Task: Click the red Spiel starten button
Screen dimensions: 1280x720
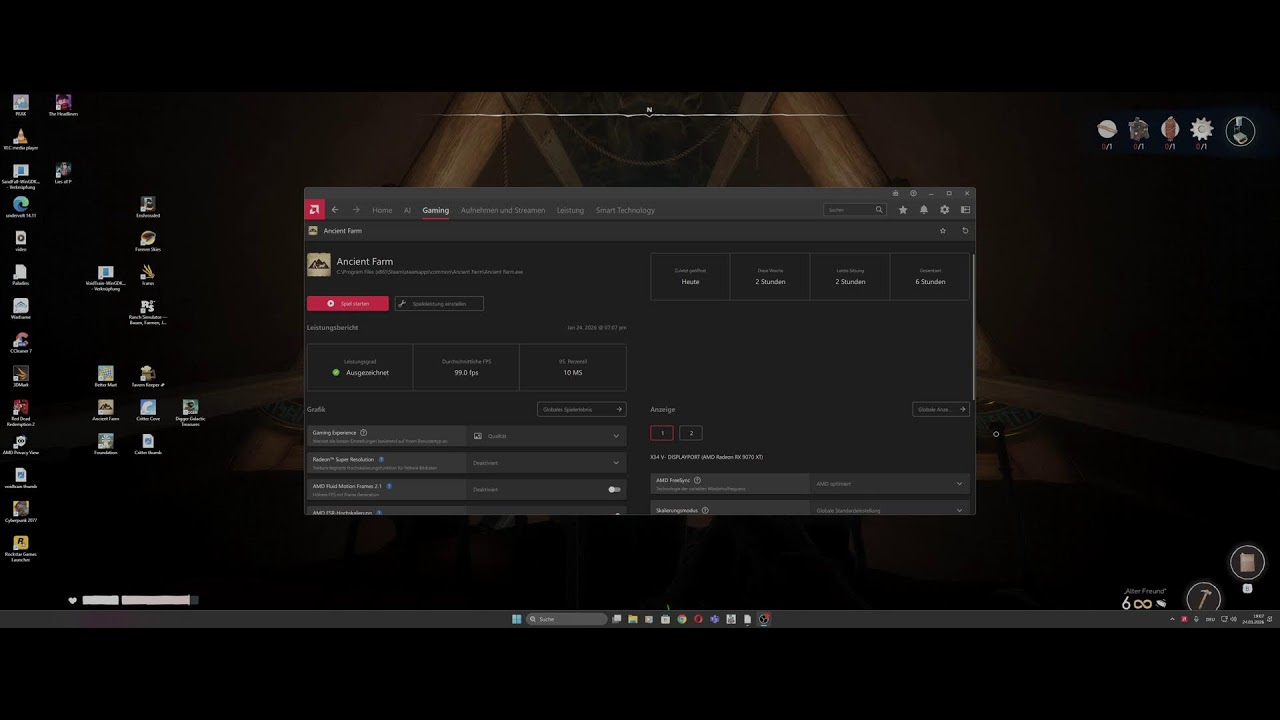Action: [348, 303]
